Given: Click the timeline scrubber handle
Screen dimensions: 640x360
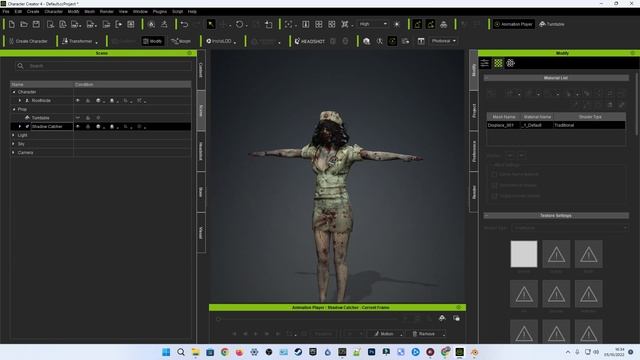Looking at the screenshot, I should pos(218,319).
